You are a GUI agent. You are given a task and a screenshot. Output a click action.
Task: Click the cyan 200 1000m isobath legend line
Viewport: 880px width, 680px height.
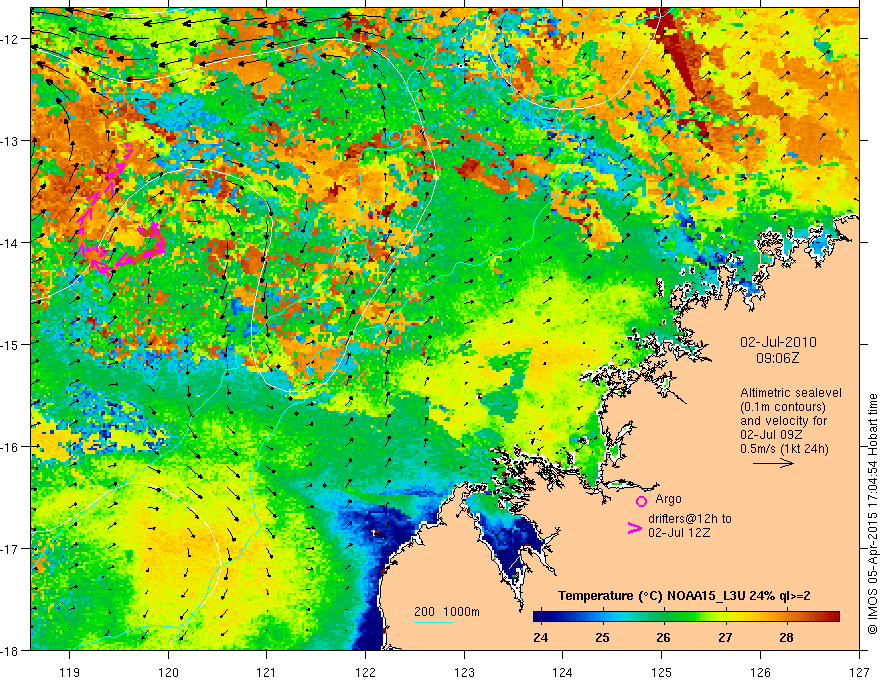[x=434, y=622]
